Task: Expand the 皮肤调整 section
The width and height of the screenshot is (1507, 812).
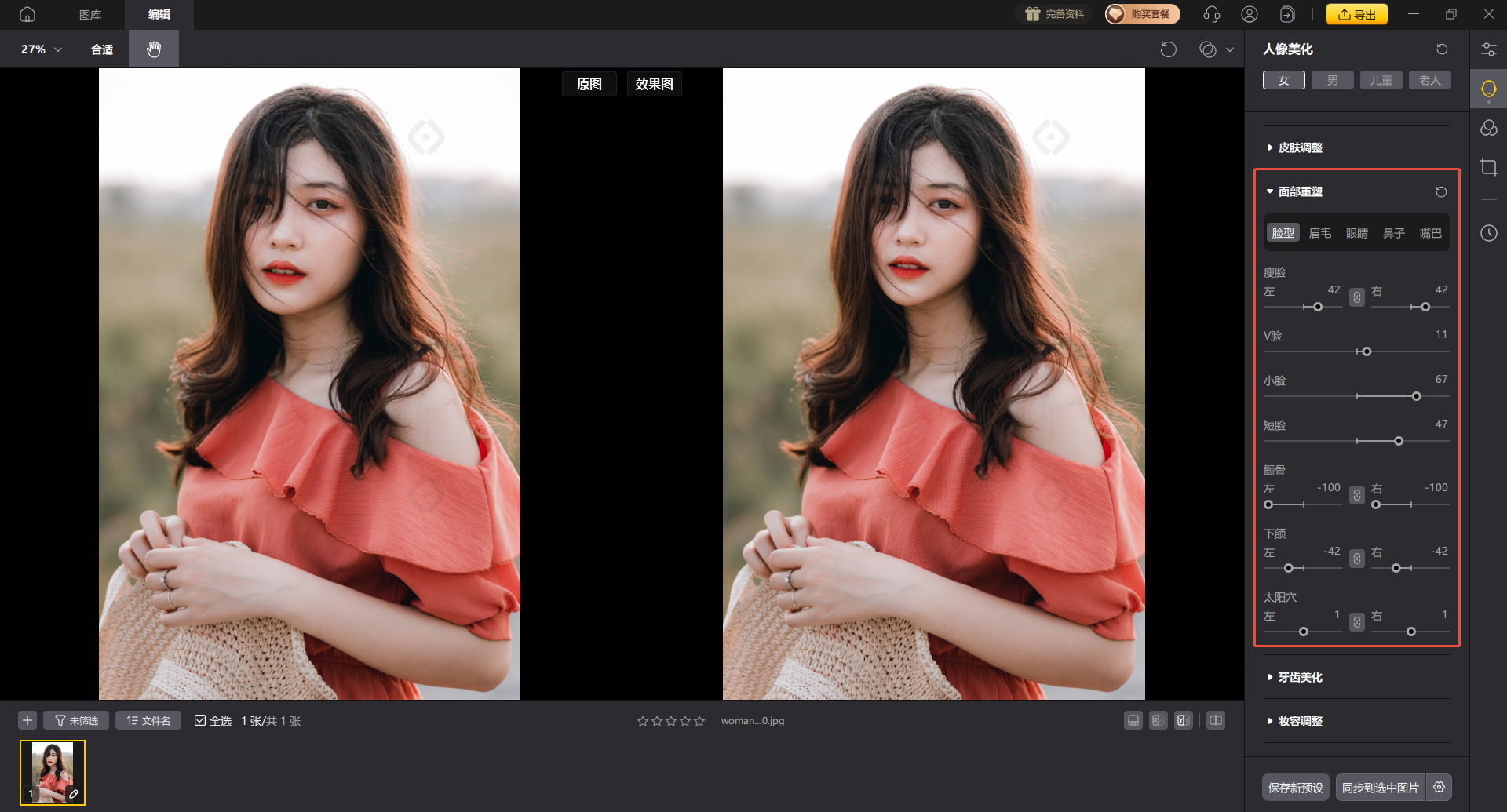Action: [x=1300, y=147]
